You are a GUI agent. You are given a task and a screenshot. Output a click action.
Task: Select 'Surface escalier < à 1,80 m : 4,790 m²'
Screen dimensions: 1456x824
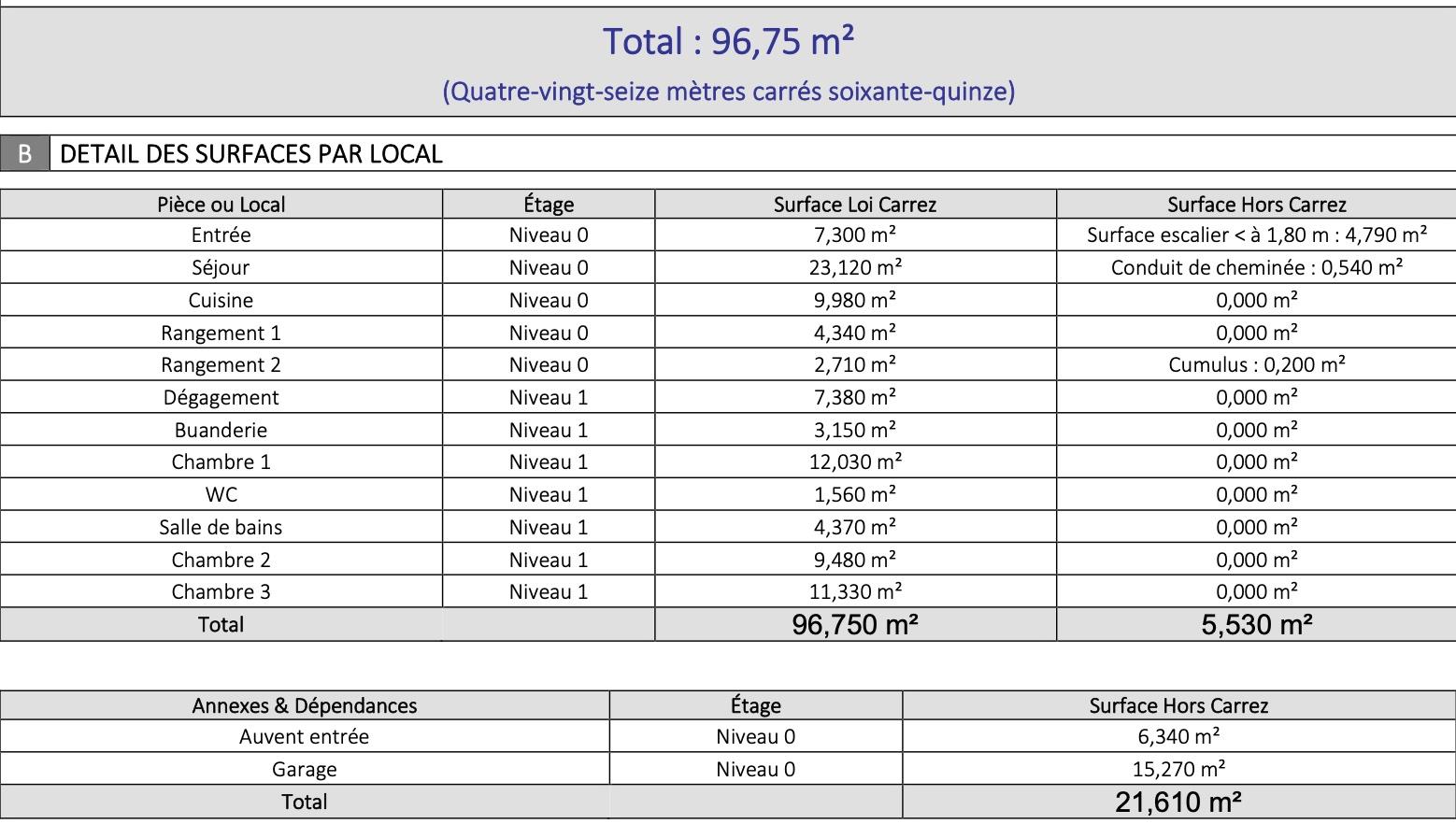pos(1257,235)
